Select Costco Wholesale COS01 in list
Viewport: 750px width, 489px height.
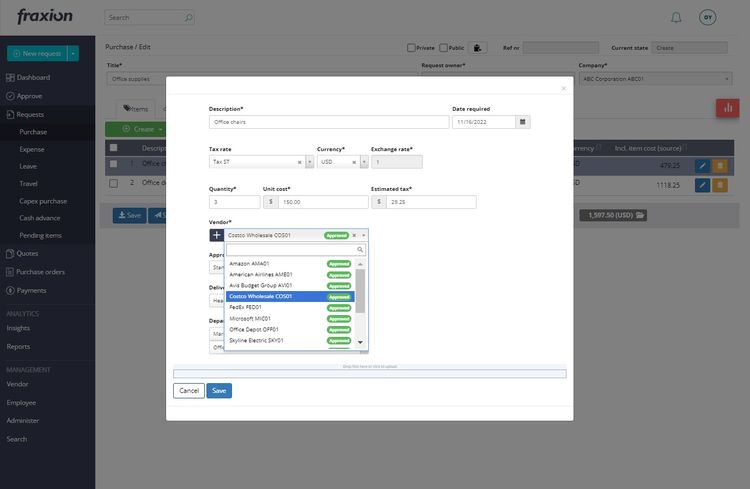pos(290,297)
